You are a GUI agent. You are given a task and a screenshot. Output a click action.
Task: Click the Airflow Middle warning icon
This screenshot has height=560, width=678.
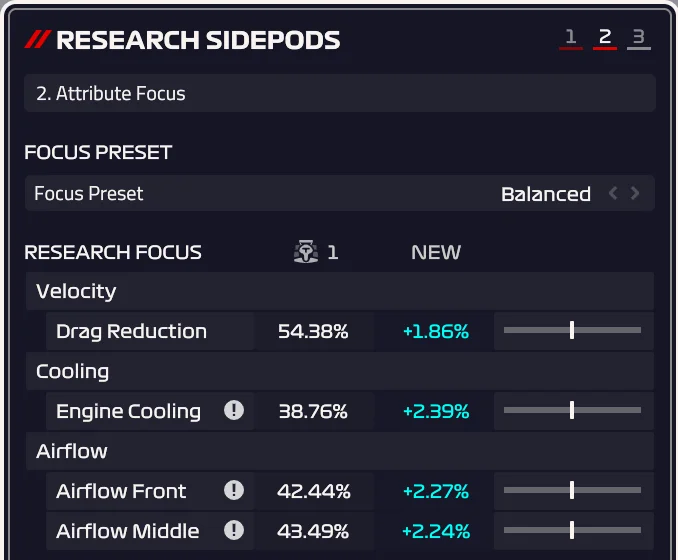[x=234, y=530]
